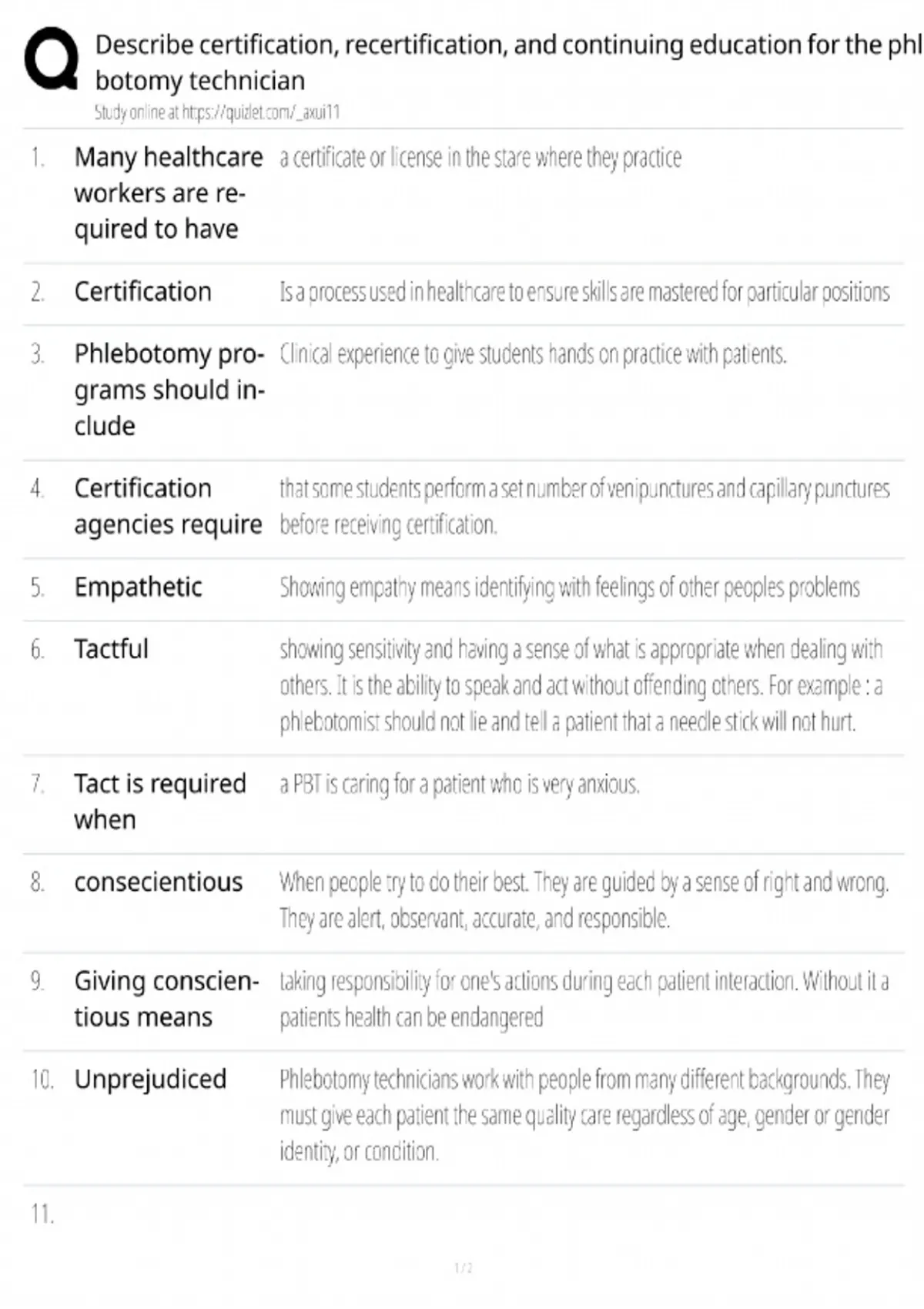Click the 'Certification' term in row 2
Image resolution: width=924 pixels, height=1309 pixels.
pos(142,292)
